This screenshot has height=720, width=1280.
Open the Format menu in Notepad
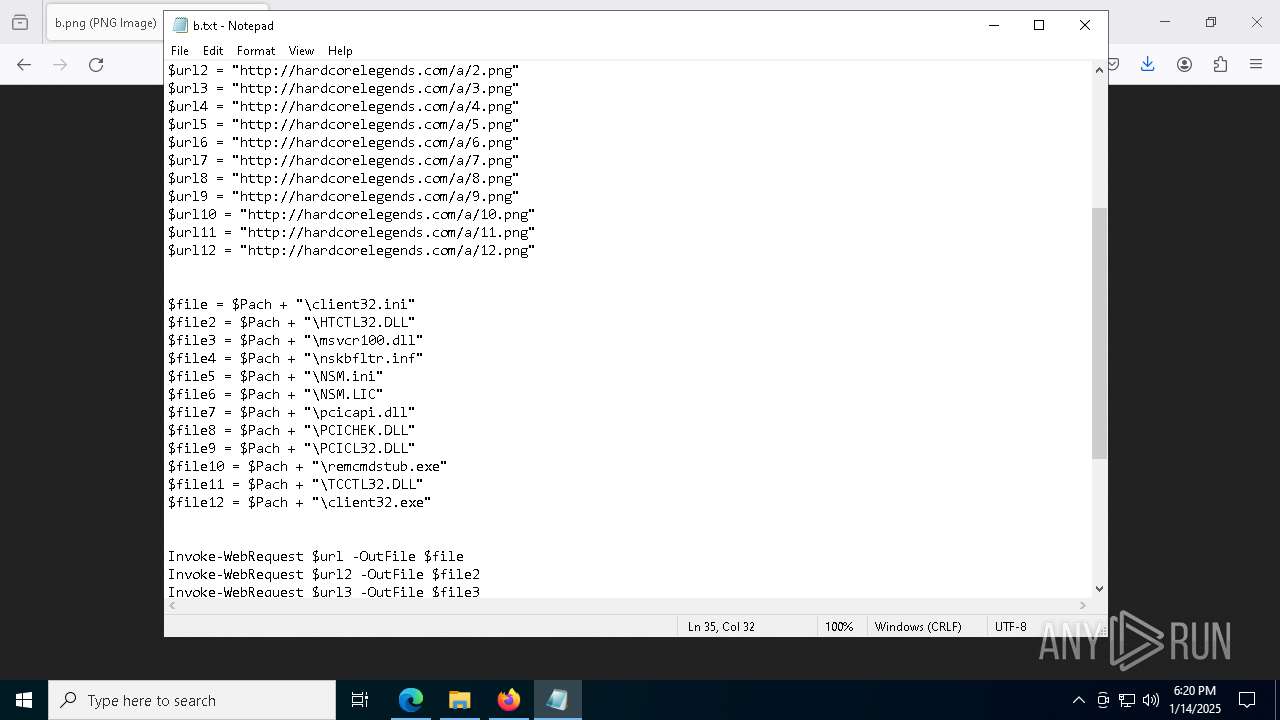(x=256, y=51)
